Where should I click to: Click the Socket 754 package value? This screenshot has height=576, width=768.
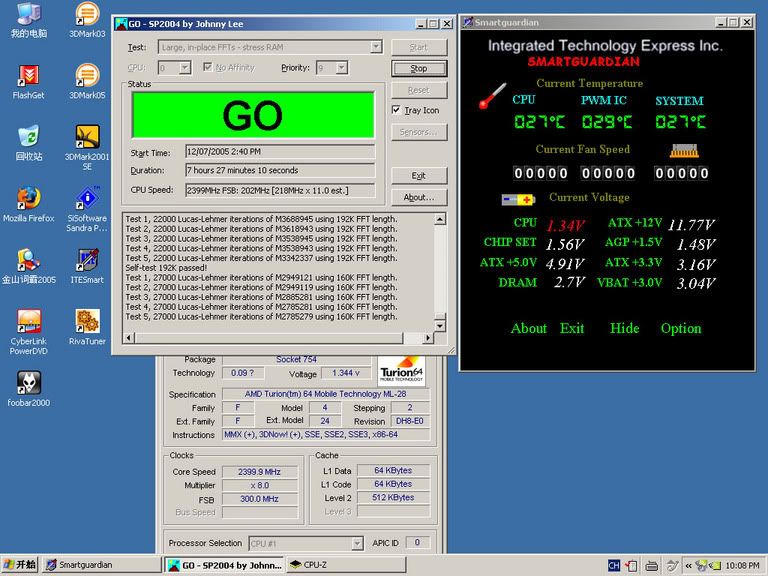click(296, 360)
